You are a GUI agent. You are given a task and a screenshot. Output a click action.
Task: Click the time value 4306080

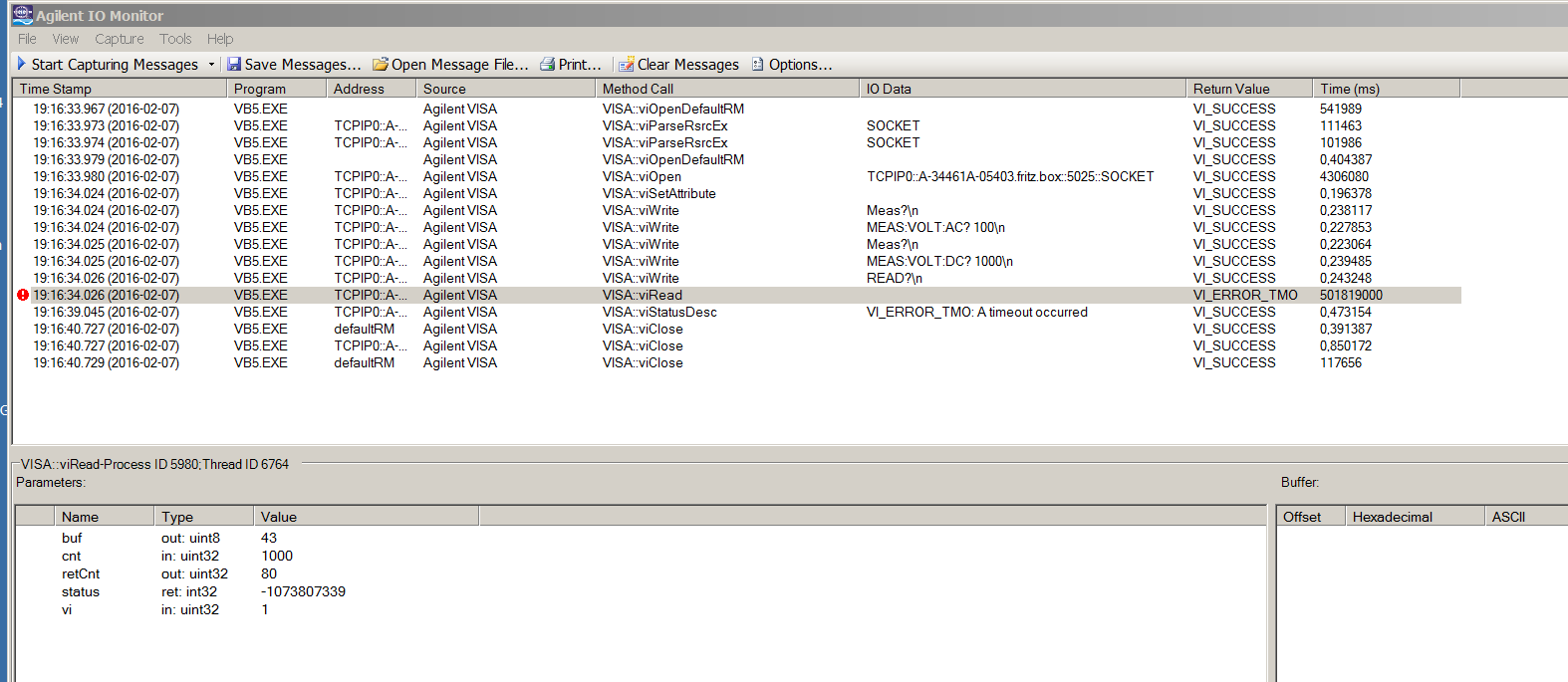[x=1344, y=176]
